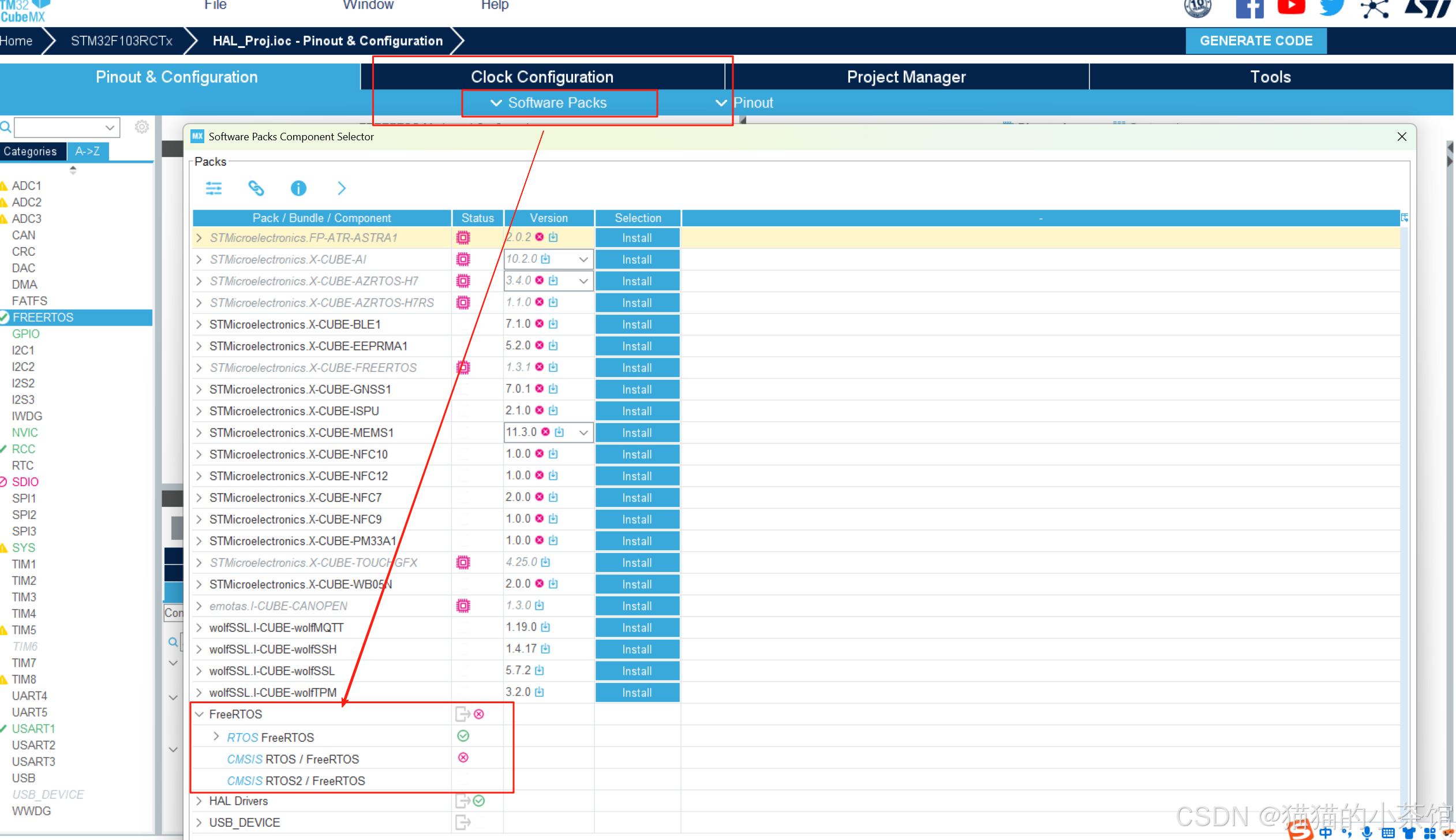Image resolution: width=1456 pixels, height=840 pixels.
Task: Click the magnifier search icon in the left panel
Action: (6, 127)
